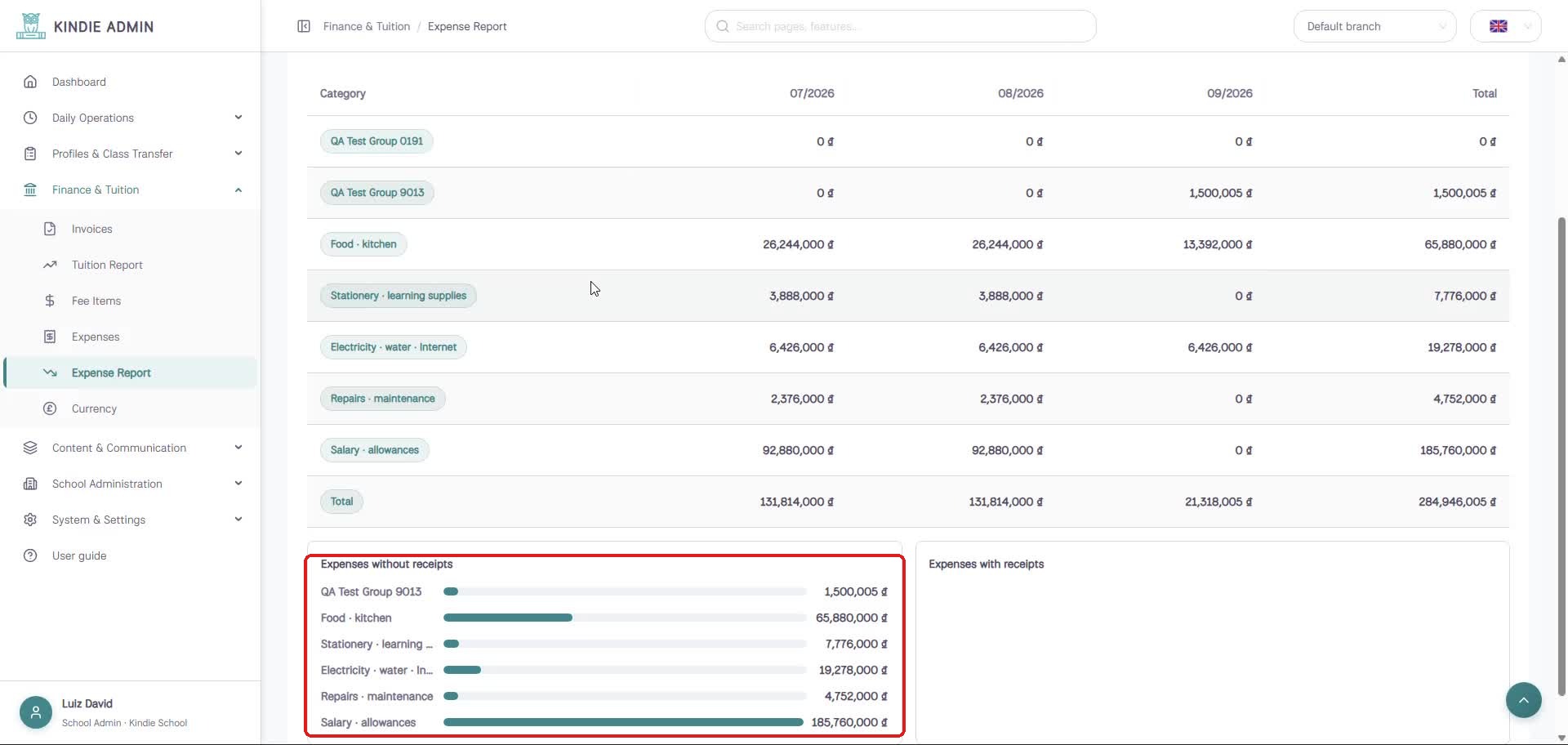Select the QA Test Group 9013 tag

click(x=377, y=193)
